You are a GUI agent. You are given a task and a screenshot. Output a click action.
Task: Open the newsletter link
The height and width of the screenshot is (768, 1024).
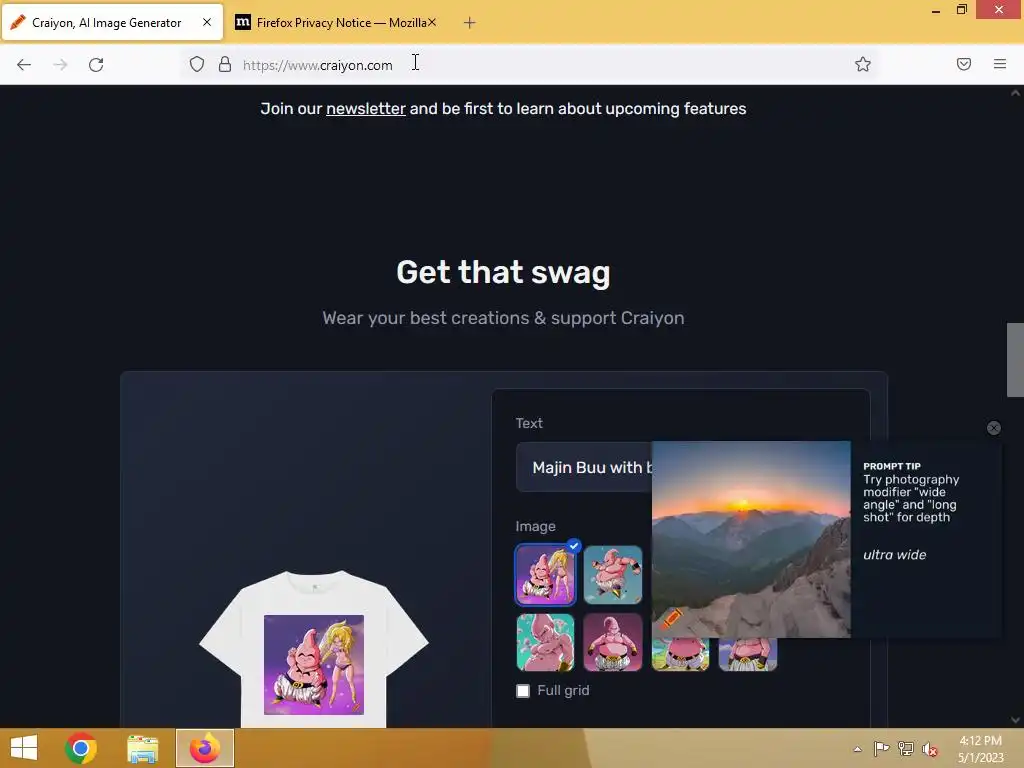pyautogui.click(x=366, y=108)
